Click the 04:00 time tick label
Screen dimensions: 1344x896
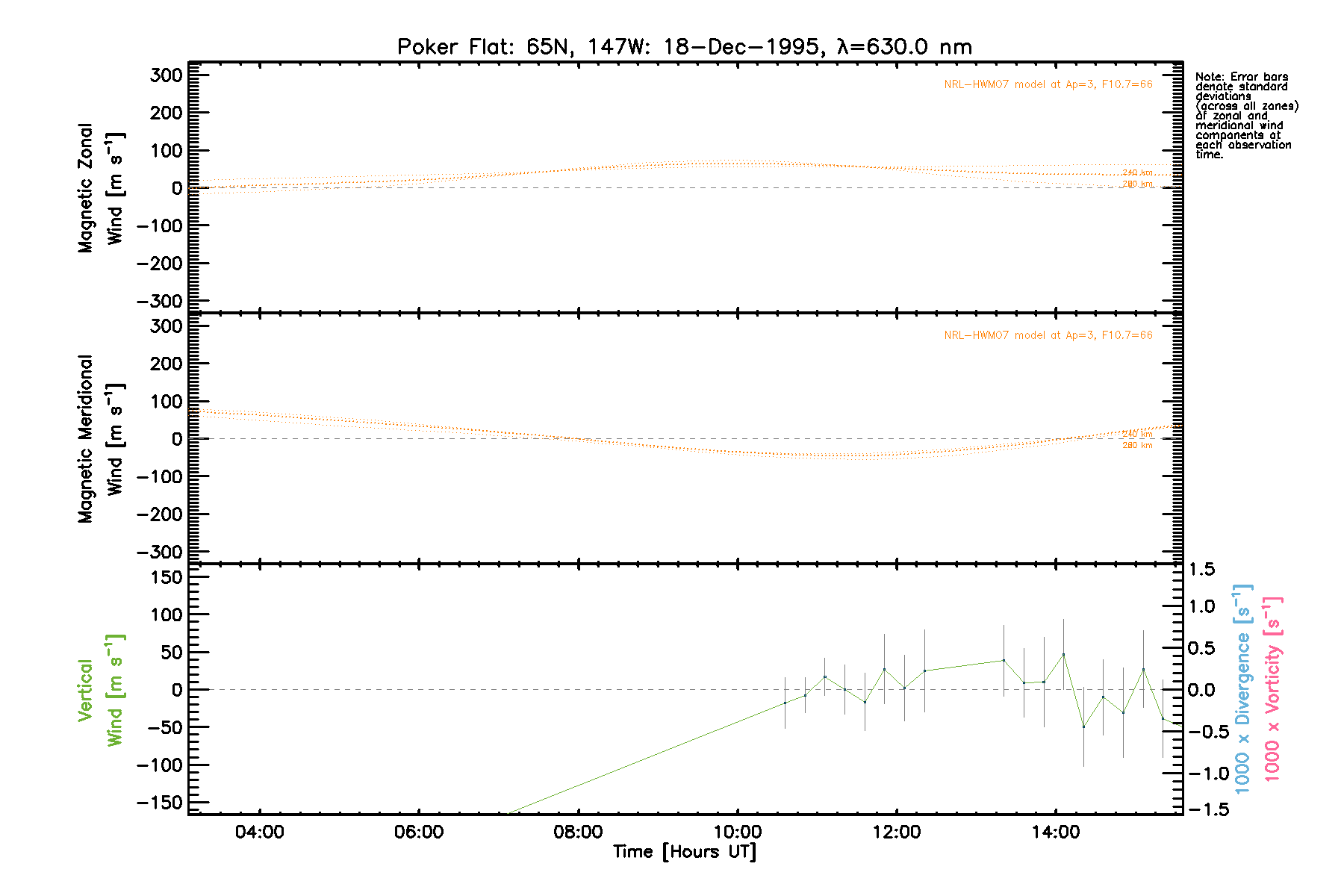click(x=259, y=832)
